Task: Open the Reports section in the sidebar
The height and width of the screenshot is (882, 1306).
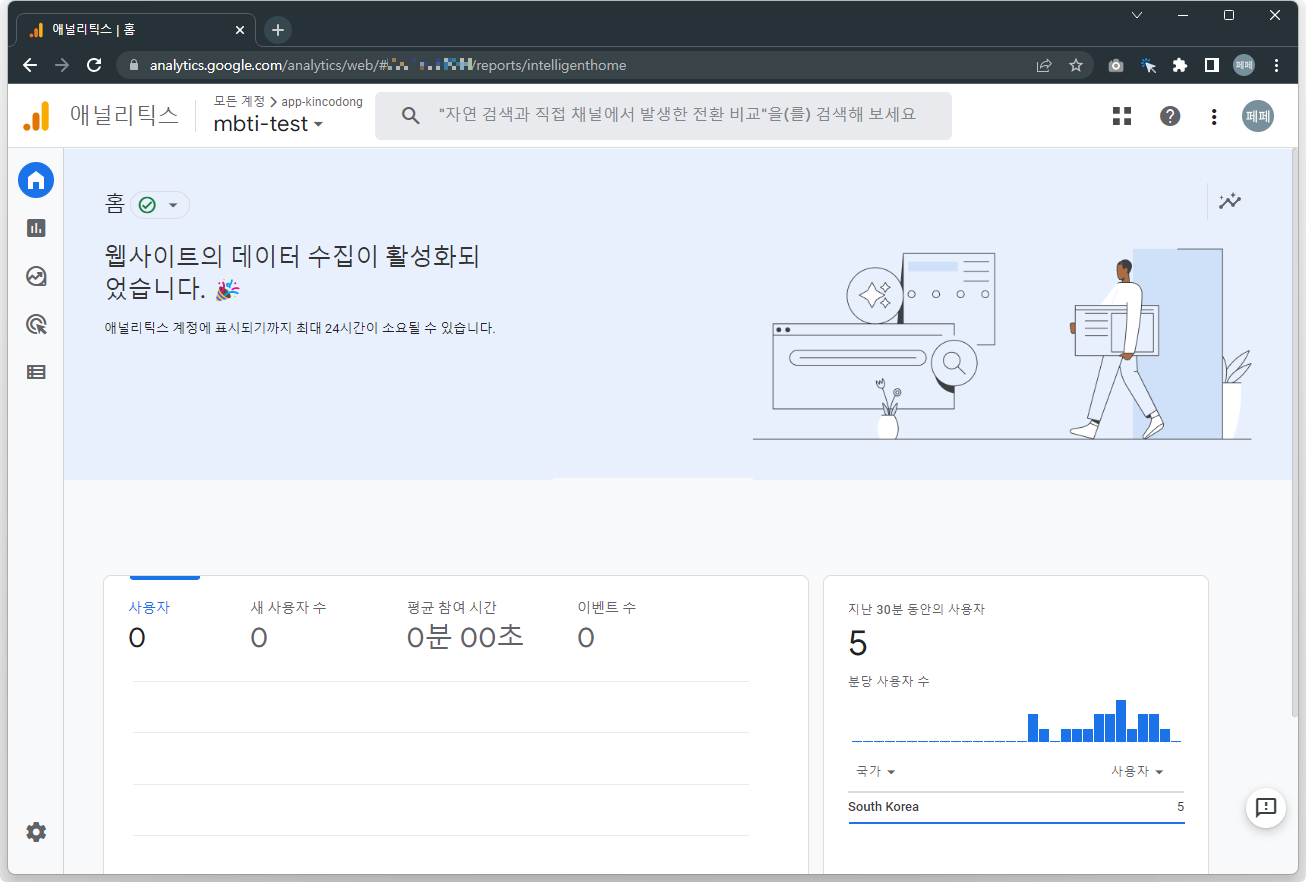Action: (x=36, y=228)
